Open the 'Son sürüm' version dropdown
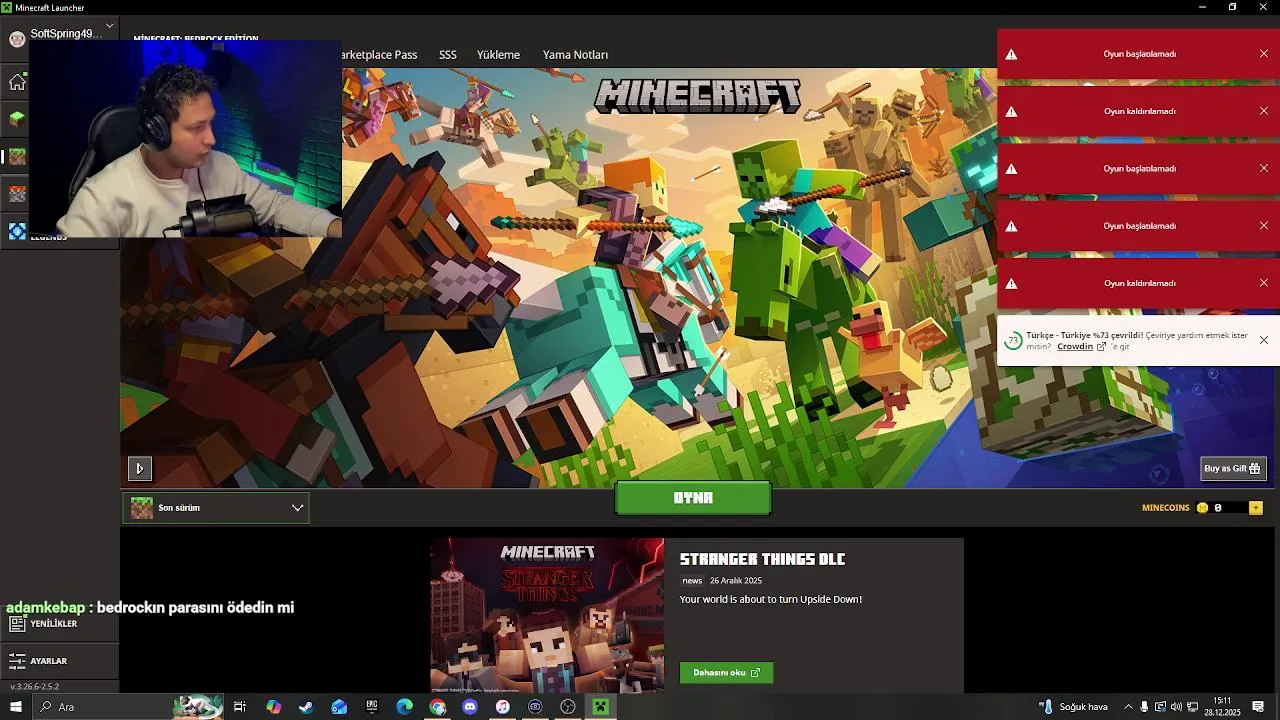The image size is (1280, 720). pos(216,508)
